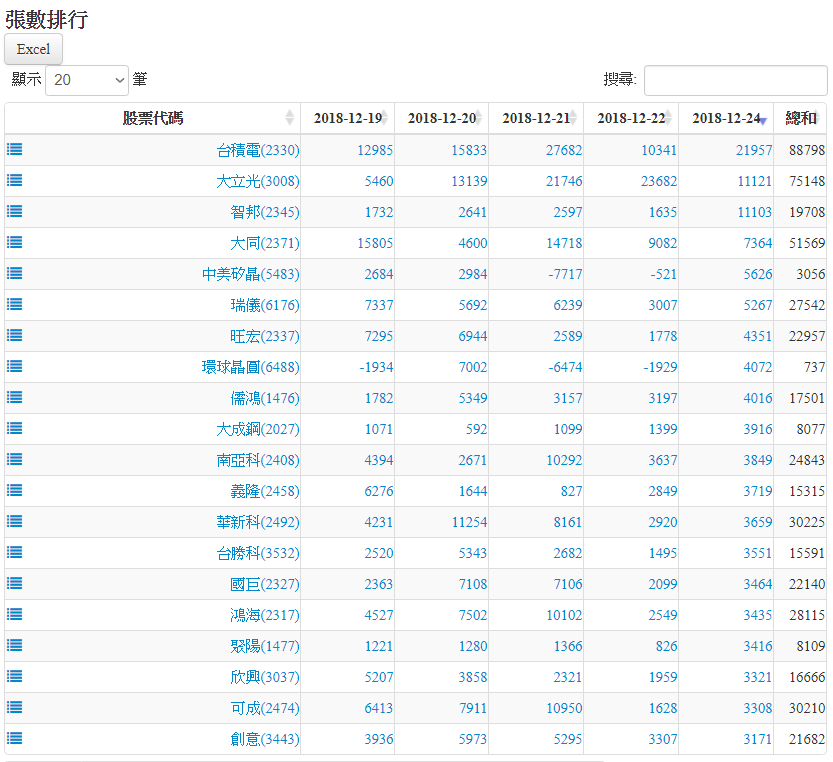
Task: Click the list icon in 創意(3443) row
Action: coord(15,739)
